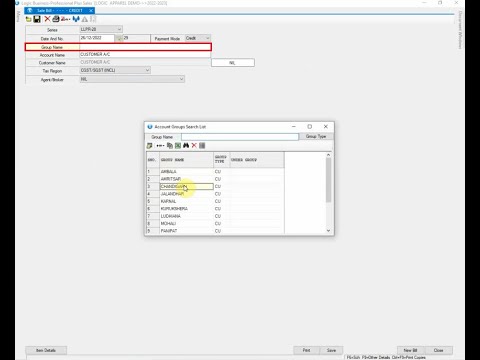Open the Payment Mode dropdown

198,38
